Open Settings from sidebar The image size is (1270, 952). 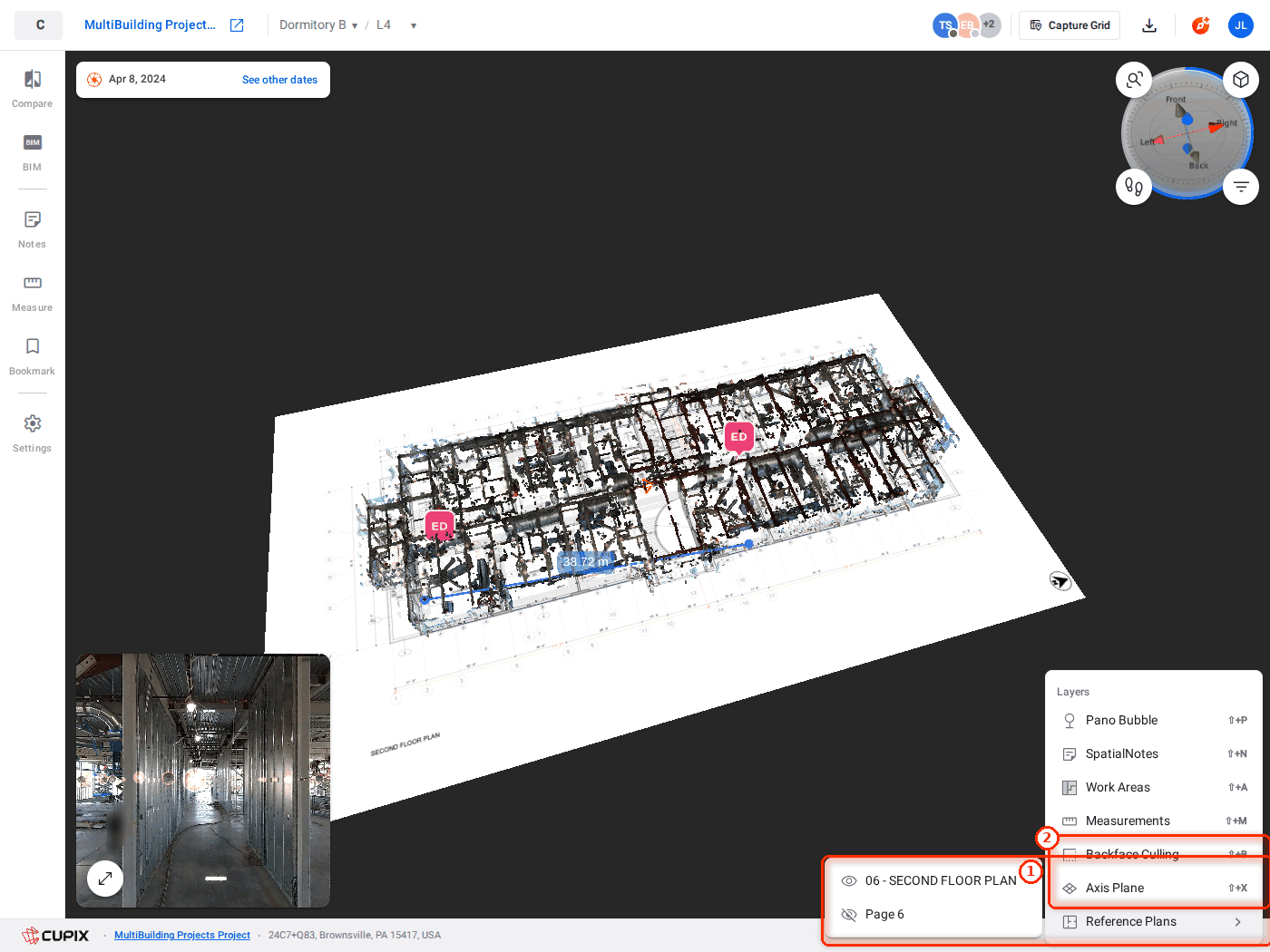33,433
